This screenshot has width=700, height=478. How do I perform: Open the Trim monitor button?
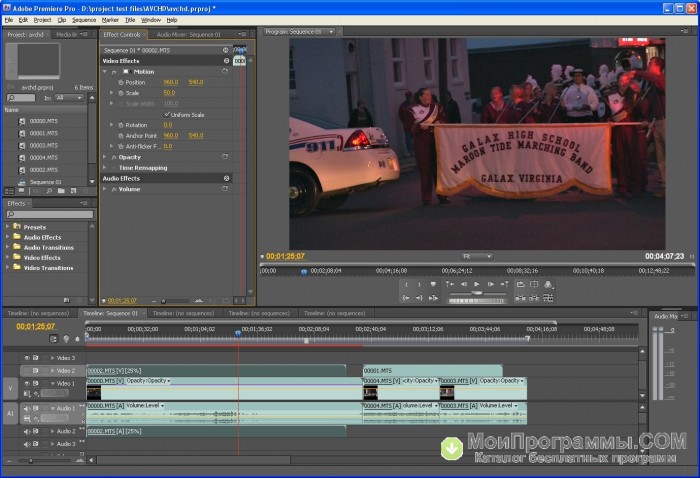[548, 298]
